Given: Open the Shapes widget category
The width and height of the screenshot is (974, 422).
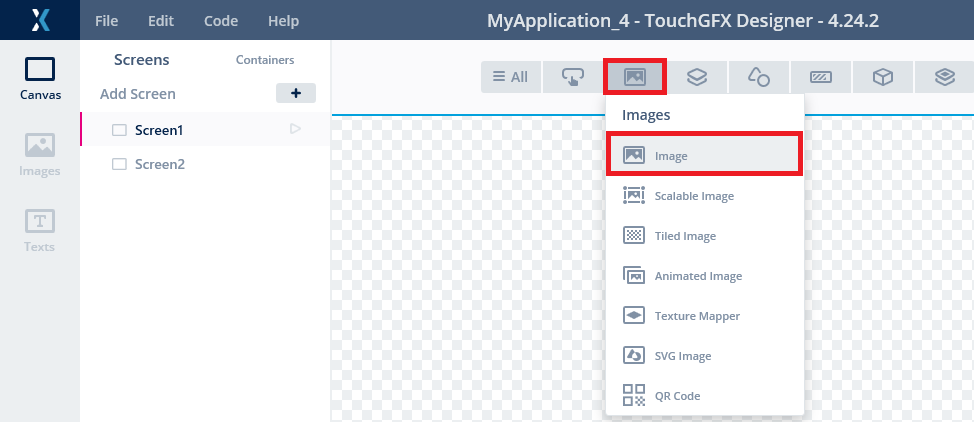Looking at the screenshot, I should tap(758, 77).
